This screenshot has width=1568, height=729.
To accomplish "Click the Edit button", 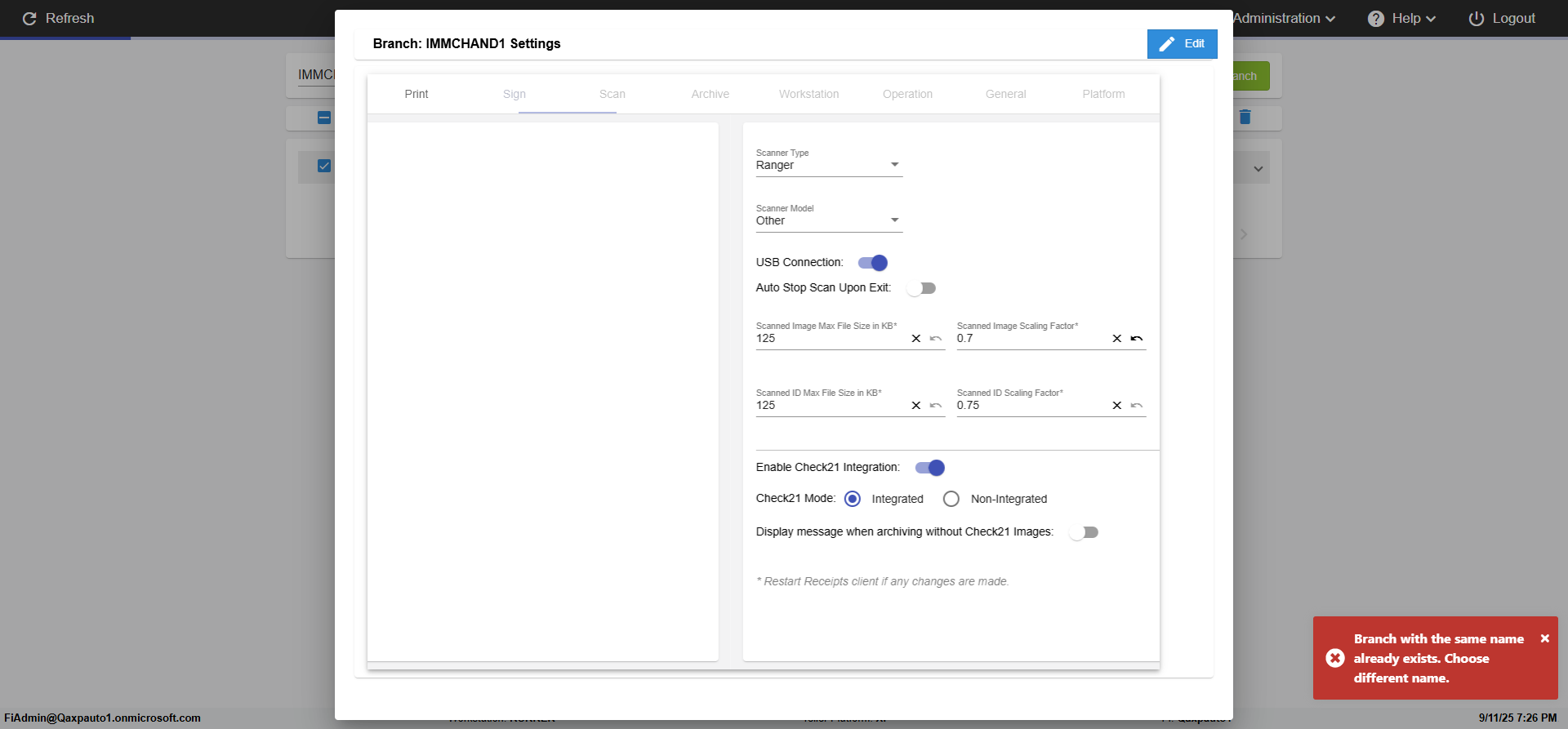I will (x=1182, y=44).
